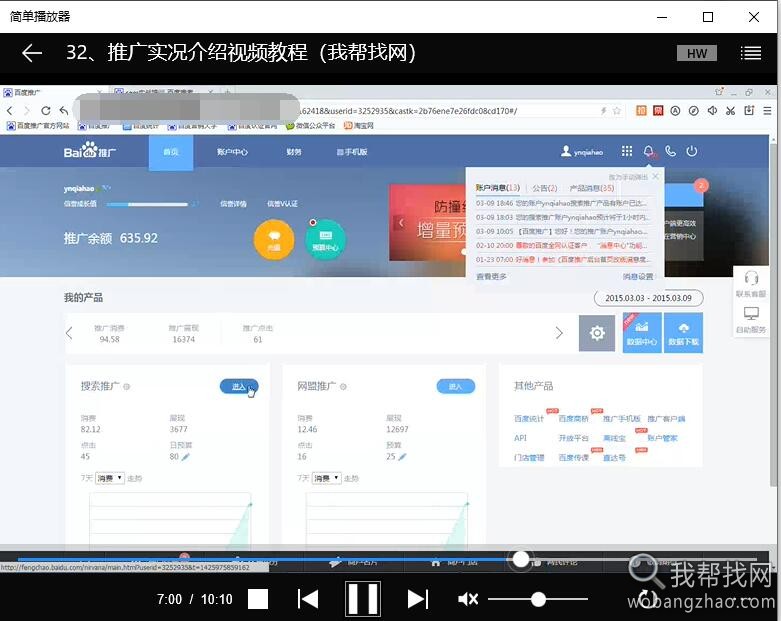Show previous product stats with left chevron
The image size is (781, 621).
click(69, 333)
